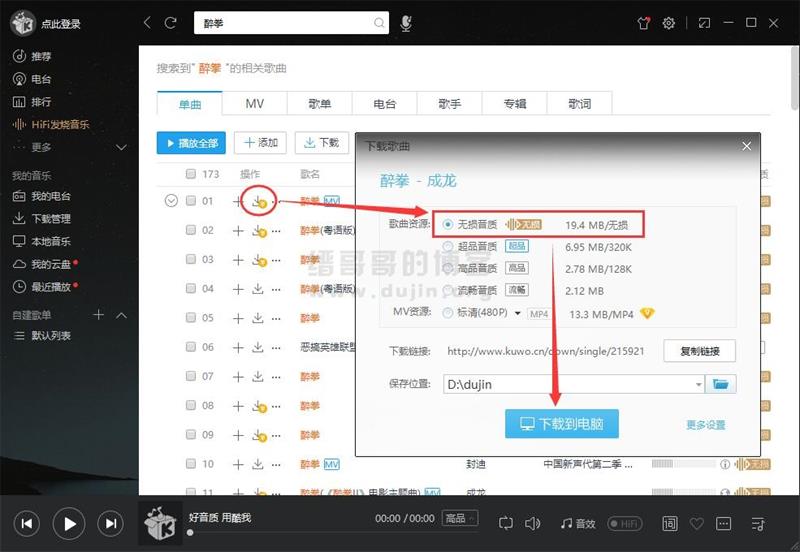Open the 电台 sidebar item

click(32, 79)
